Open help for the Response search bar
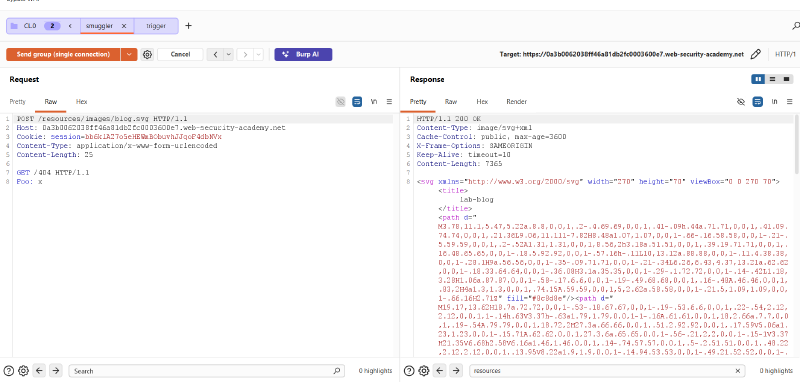 click(409, 371)
